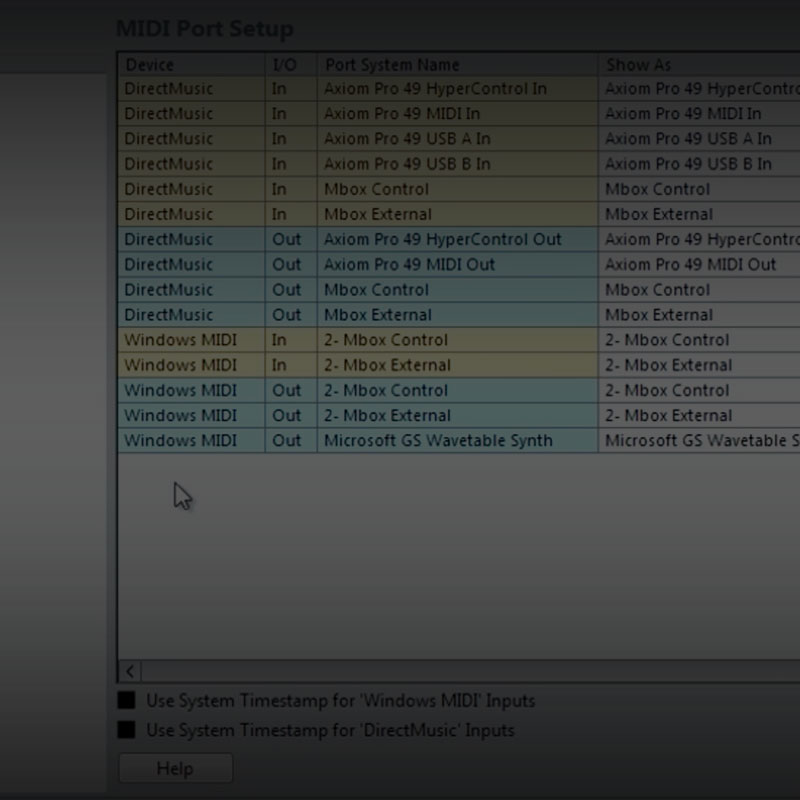Screen dimensions: 800x800
Task: Click the Out cell in the Axiom Pro 49 HyperControl Out row
Action: pyautogui.click(x=291, y=239)
